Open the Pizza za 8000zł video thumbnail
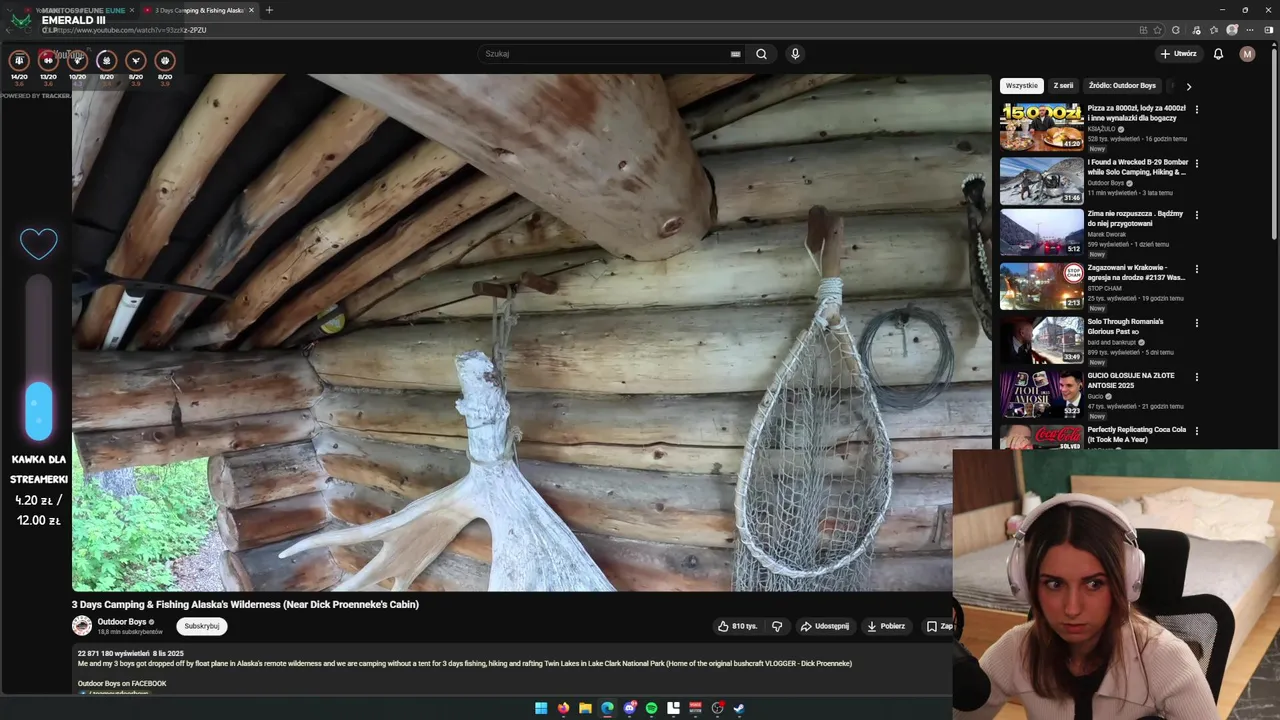The width and height of the screenshot is (1280, 720). point(1041,126)
